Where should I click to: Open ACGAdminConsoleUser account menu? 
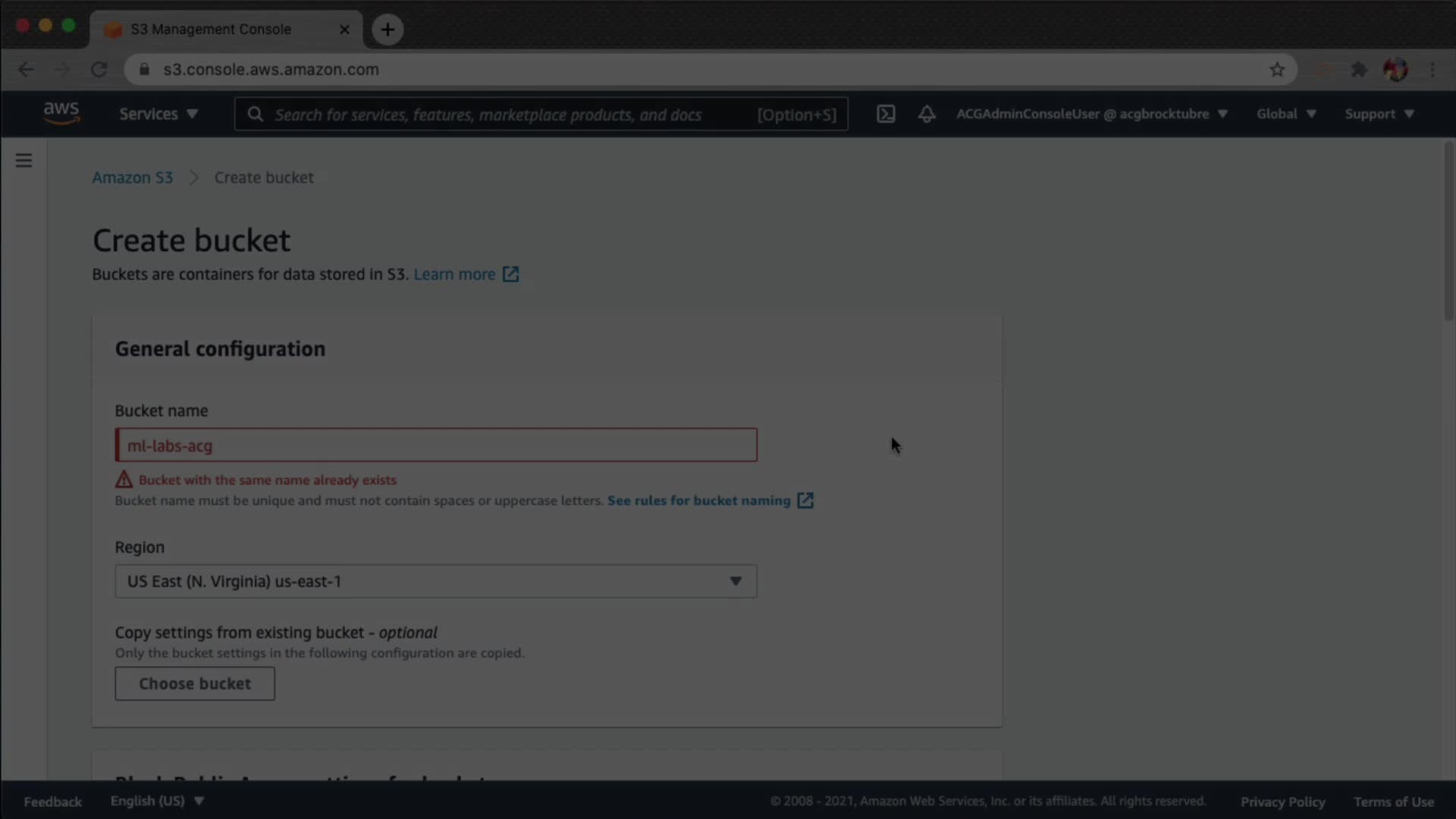1091,114
